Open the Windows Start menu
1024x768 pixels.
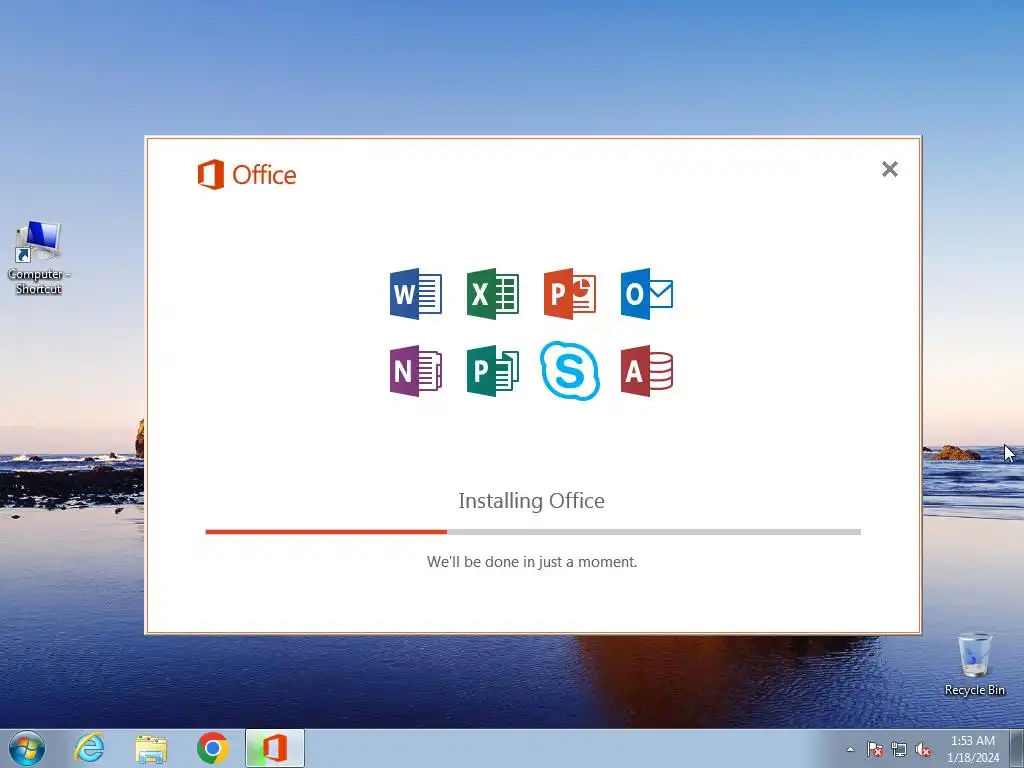coord(27,748)
